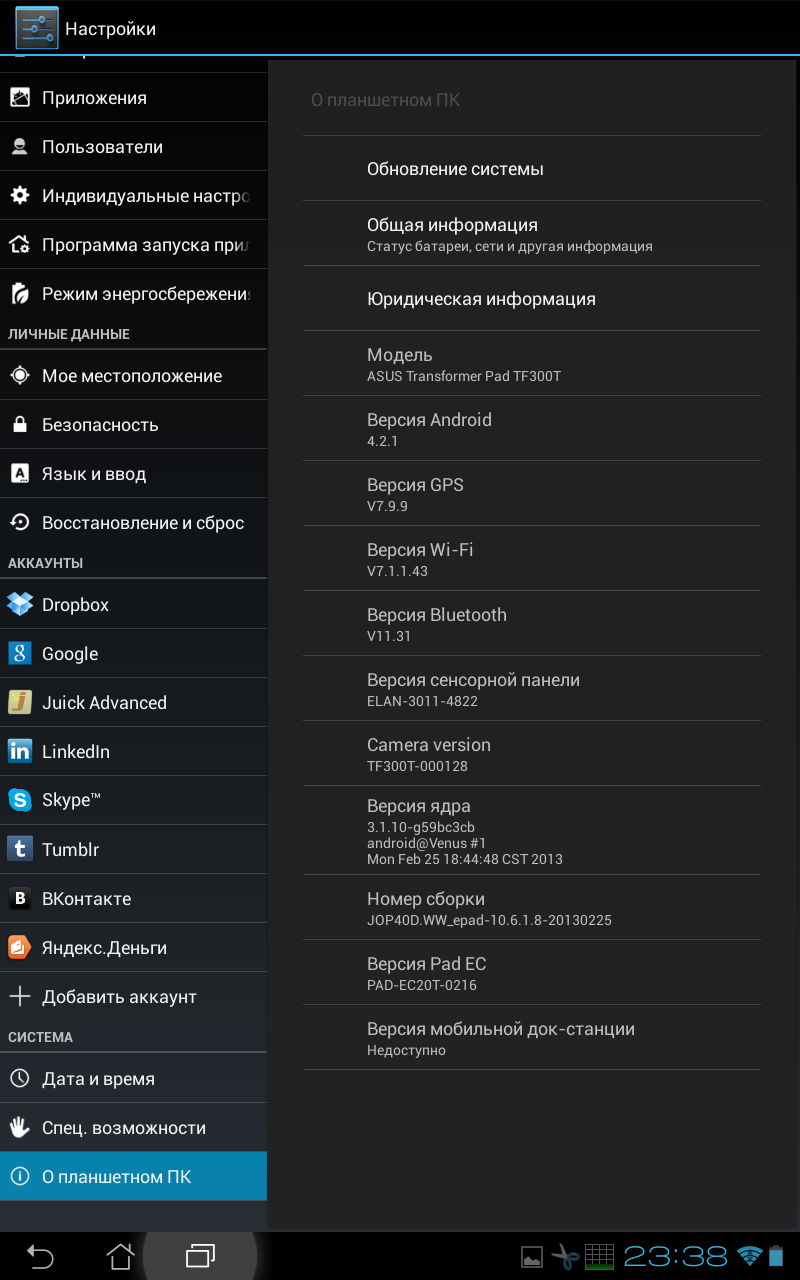
Task: Open recent apps from navigation bar
Action: coord(200,1255)
